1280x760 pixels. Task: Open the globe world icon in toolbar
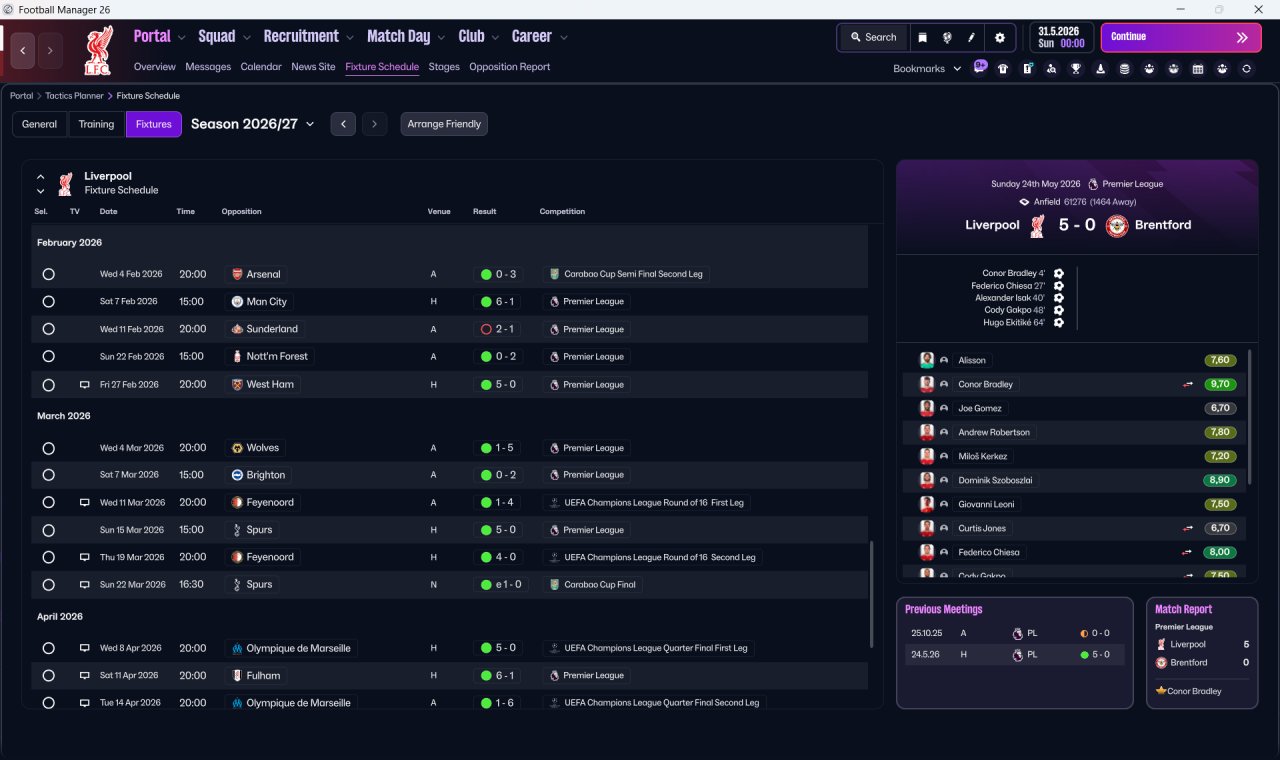pos(947,37)
